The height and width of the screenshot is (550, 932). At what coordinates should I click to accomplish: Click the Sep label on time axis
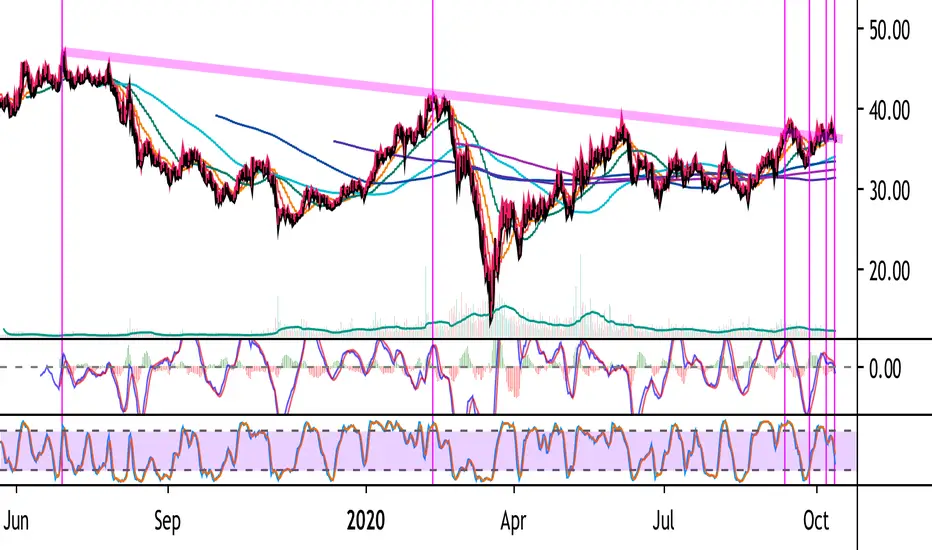click(x=167, y=521)
